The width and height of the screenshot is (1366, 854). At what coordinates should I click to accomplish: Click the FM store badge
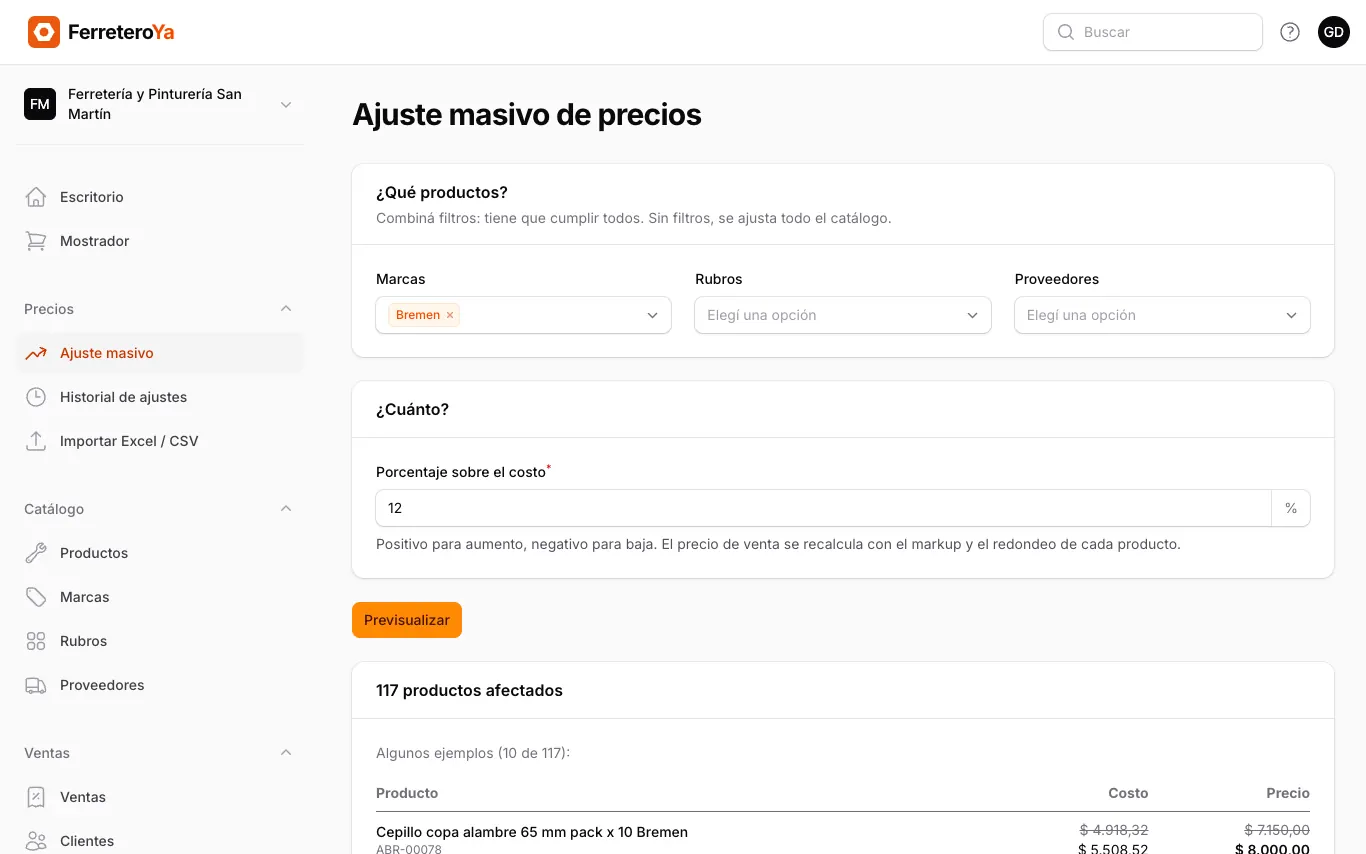pyautogui.click(x=40, y=104)
